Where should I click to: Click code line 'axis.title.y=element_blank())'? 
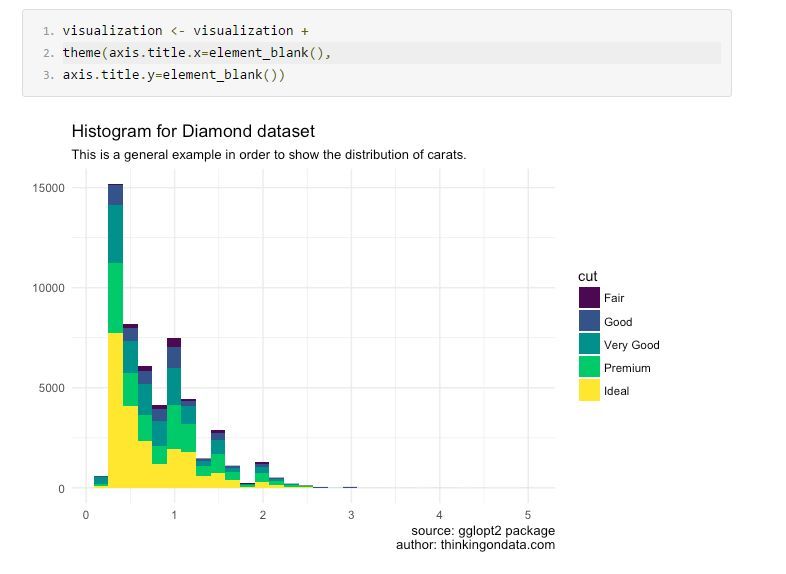pos(173,75)
